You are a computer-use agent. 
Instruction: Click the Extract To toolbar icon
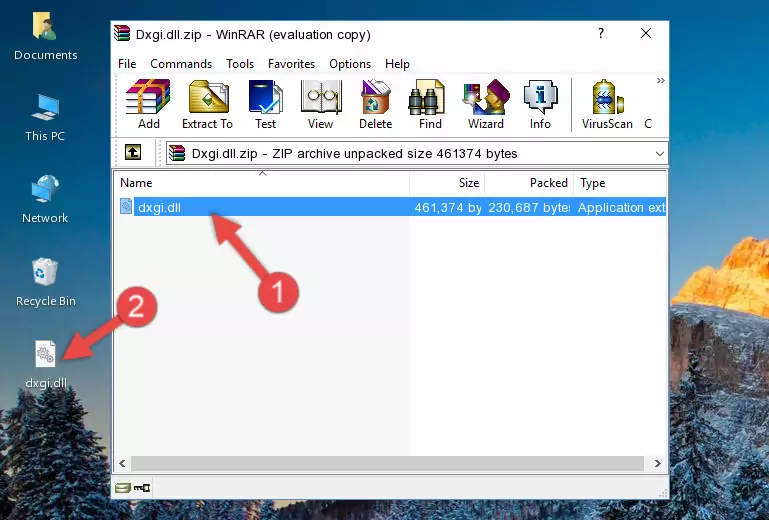[207, 104]
